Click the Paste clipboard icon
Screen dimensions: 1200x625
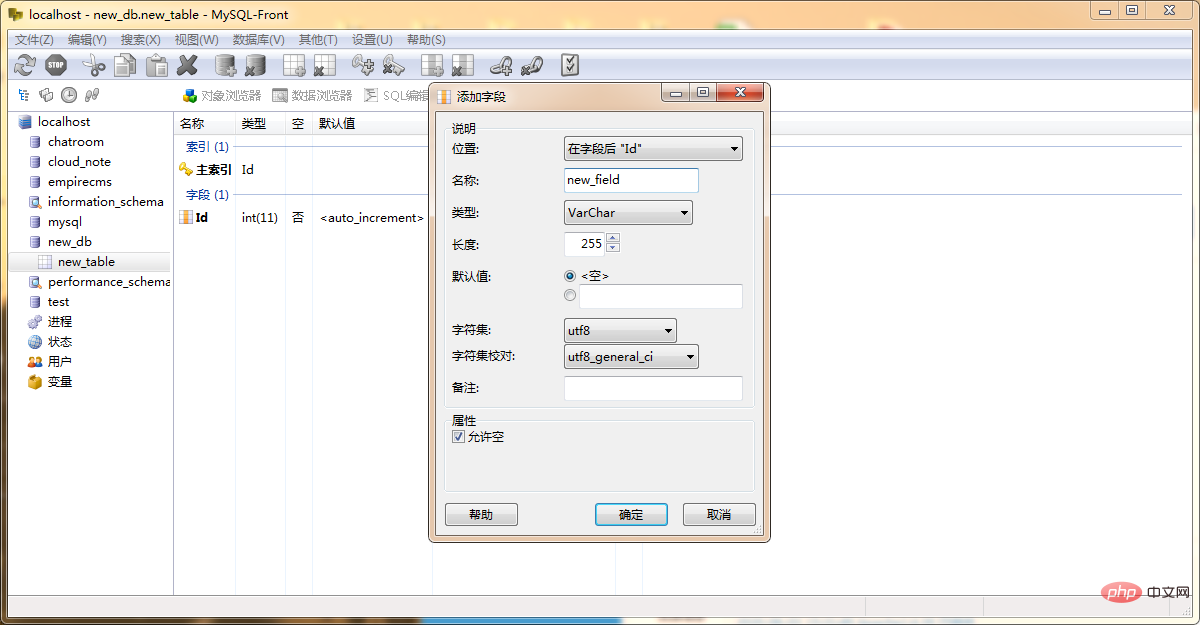157,66
